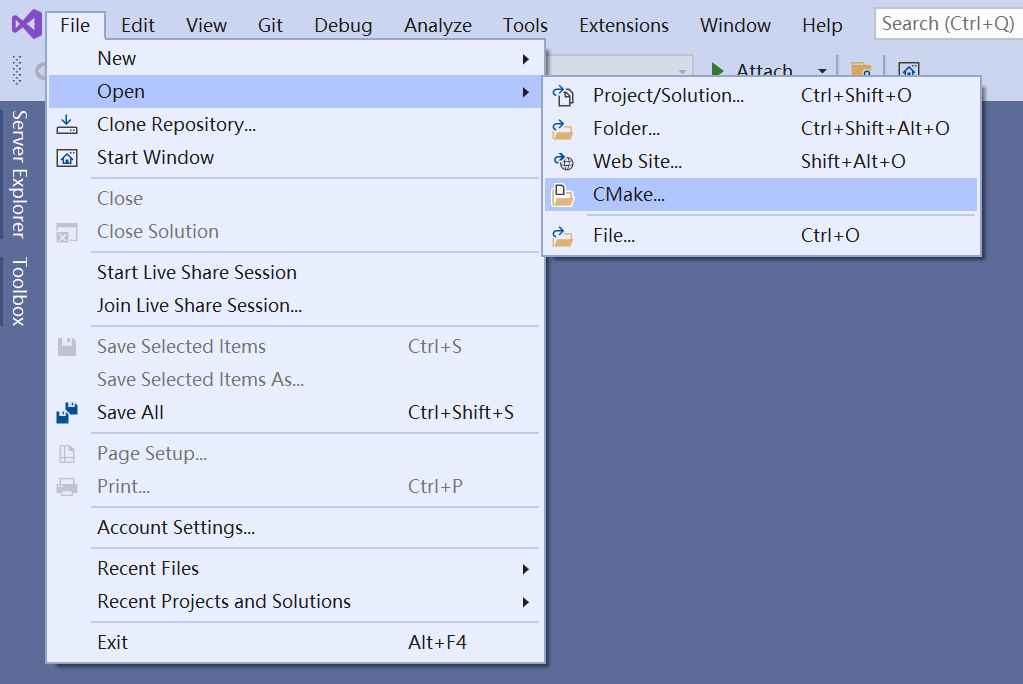Click the Print icon in the File menu
Image resolution: width=1023 pixels, height=684 pixels.
point(65,486)
